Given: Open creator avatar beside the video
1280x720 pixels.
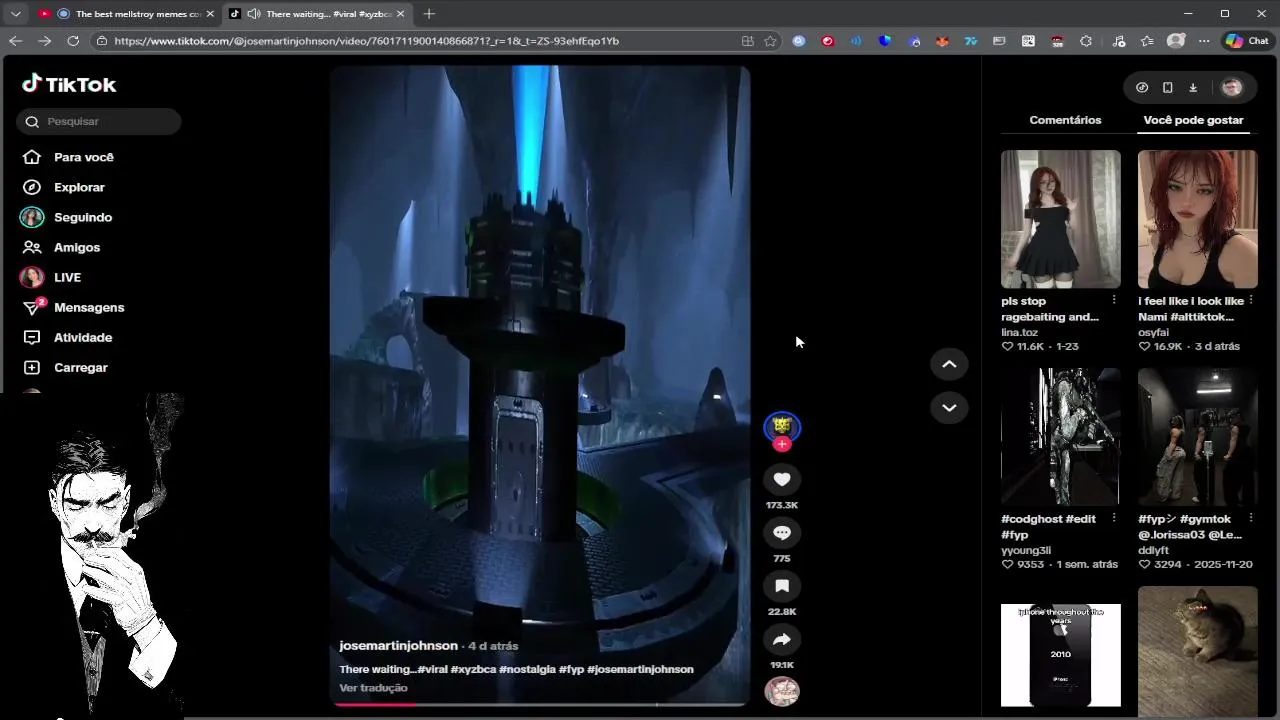Looking at the screenshot, I should [x=782, y=427].
